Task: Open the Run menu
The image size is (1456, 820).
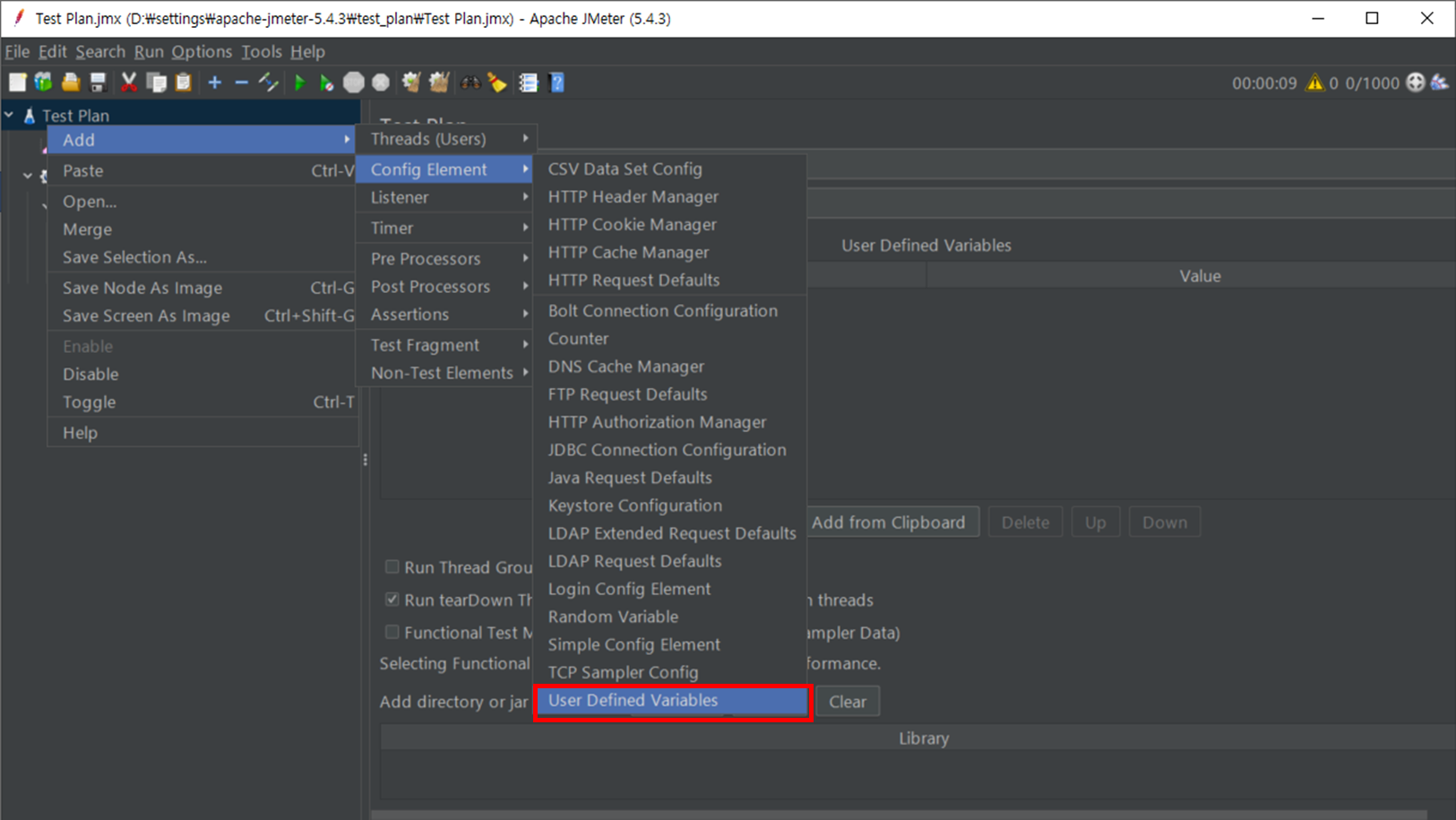Action: (x=149, y=52)
